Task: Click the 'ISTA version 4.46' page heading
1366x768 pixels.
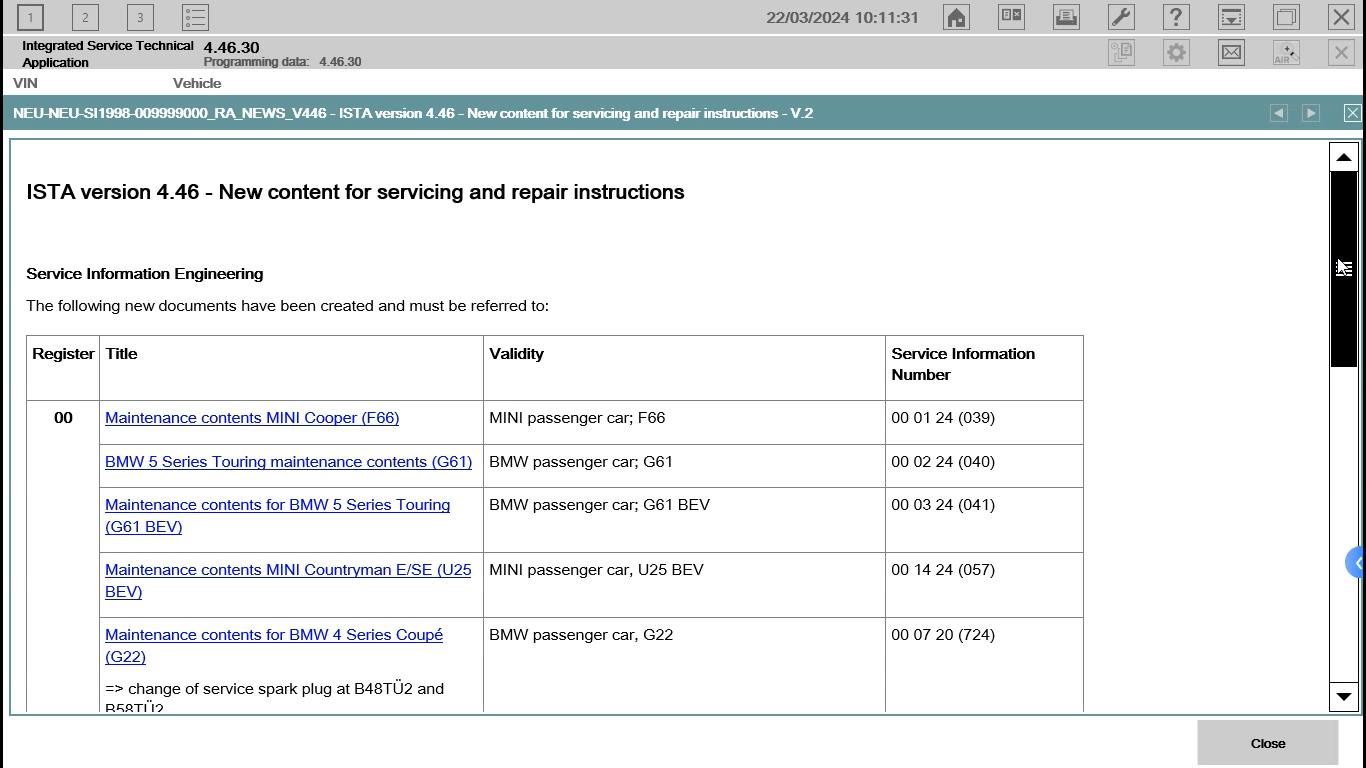Action: 355,192
